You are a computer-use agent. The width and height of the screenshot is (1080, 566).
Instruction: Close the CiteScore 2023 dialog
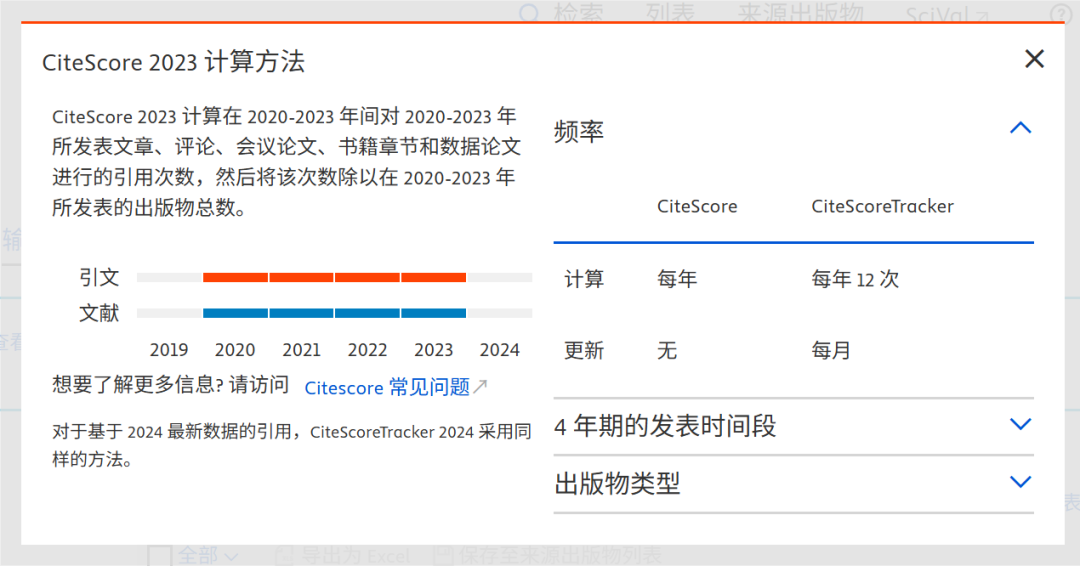1034,59
